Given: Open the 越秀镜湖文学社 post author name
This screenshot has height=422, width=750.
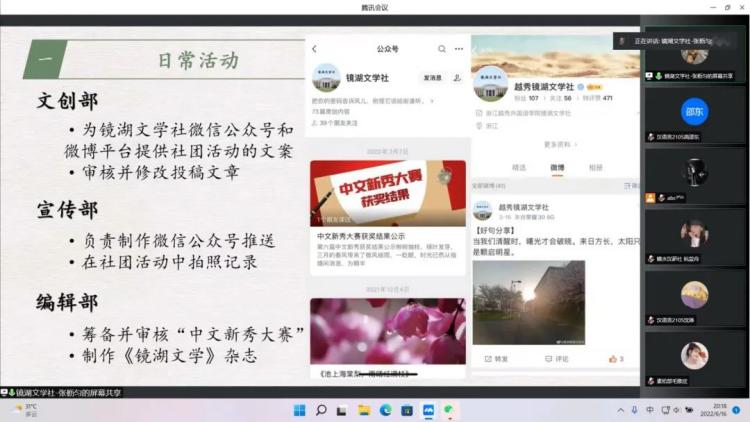Looking at the screenshot, I should click(x=524, y=207).
